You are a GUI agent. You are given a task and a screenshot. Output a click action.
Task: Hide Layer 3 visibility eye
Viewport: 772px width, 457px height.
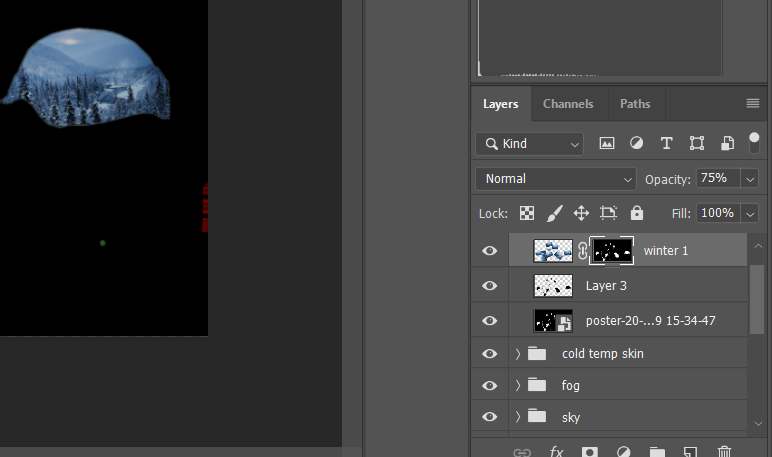489,286
